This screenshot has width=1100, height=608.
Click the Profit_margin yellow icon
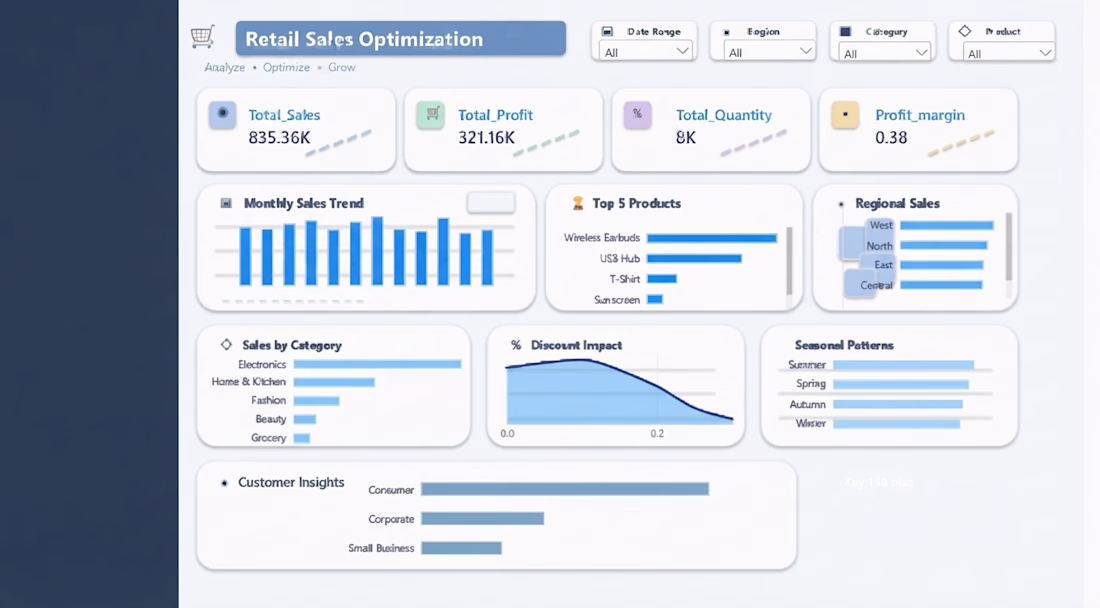point(845,114)
